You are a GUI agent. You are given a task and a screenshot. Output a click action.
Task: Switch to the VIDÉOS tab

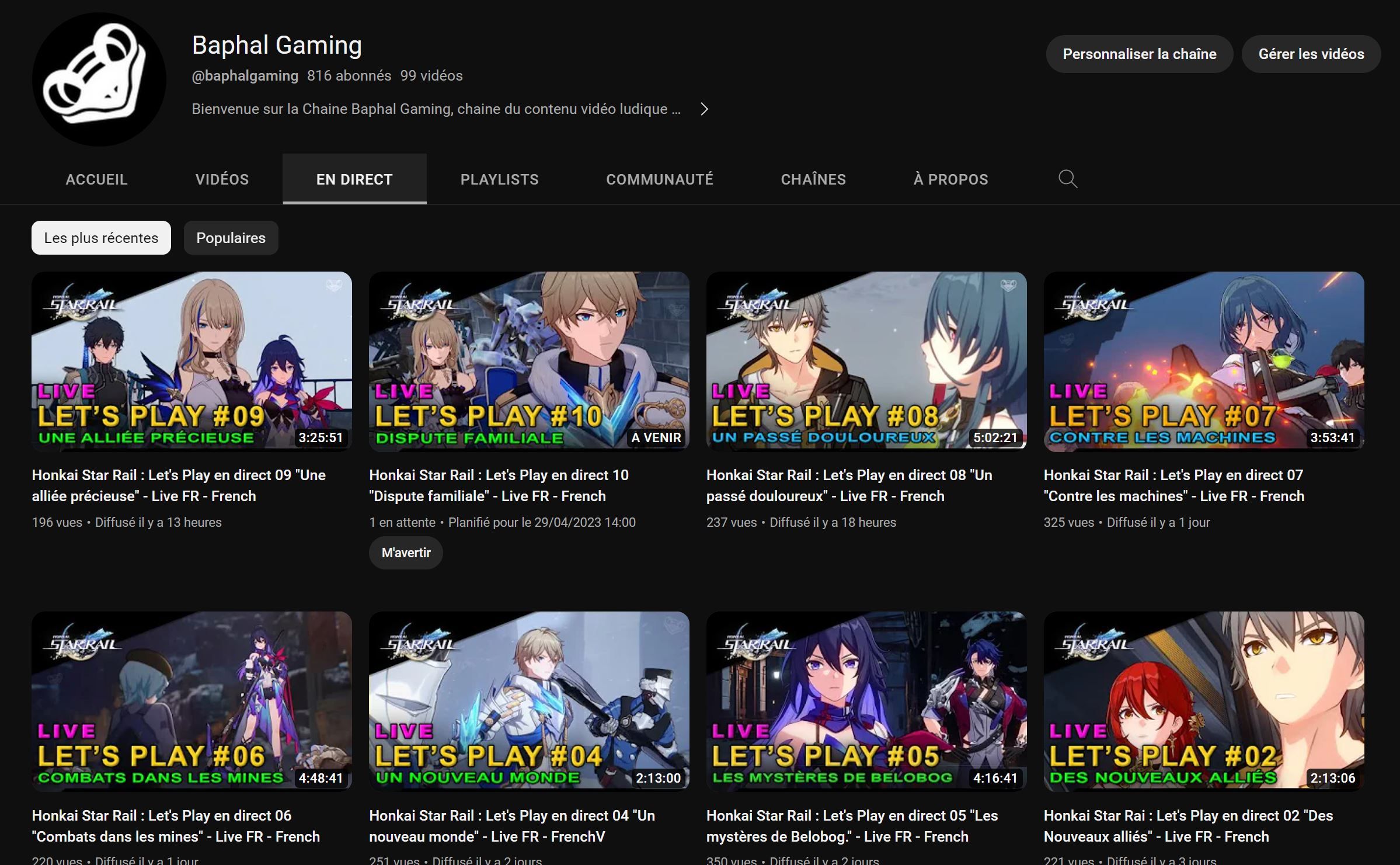coord(222,179)
